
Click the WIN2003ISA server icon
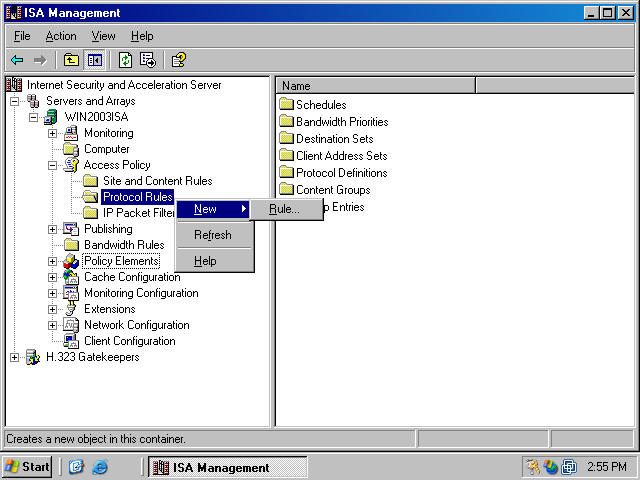point(51,117)
